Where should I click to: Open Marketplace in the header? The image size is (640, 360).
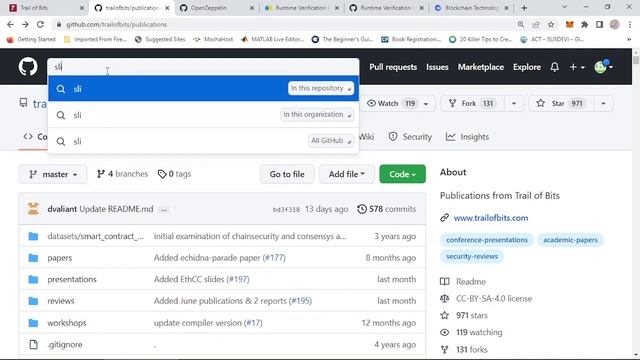(480, 67)
